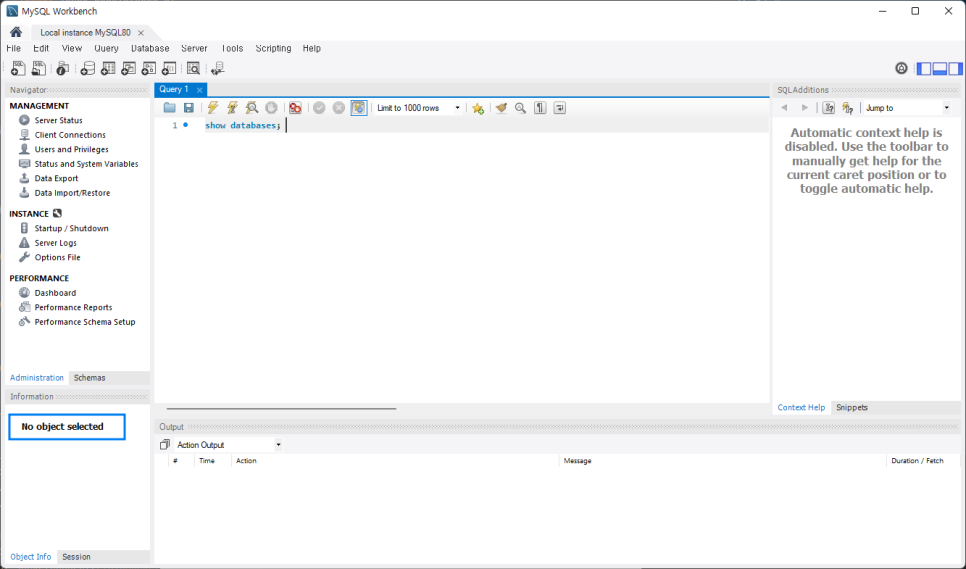The image size is (966, 569).
Task: Switch to the Session tab
Action: coord(76,557)
